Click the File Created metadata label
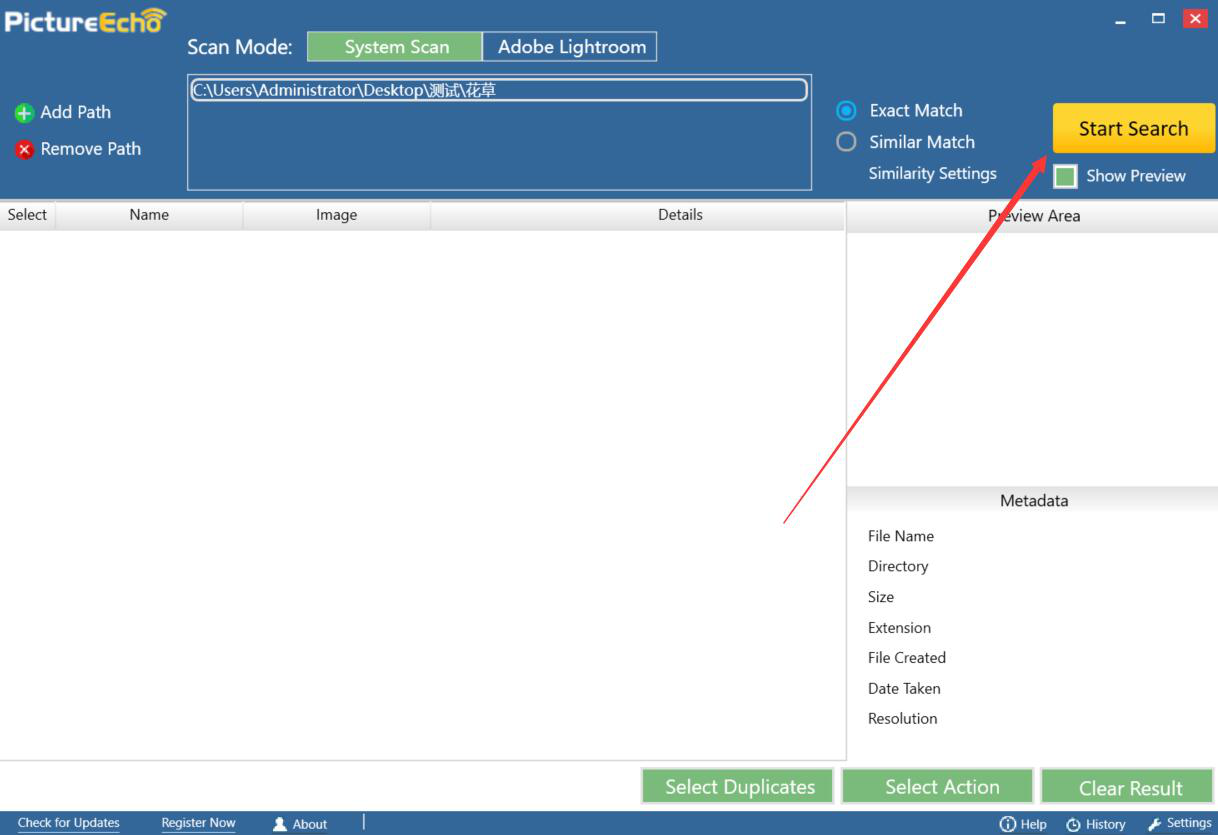Viewport: 1218px width, 835px height. point(907,657)
